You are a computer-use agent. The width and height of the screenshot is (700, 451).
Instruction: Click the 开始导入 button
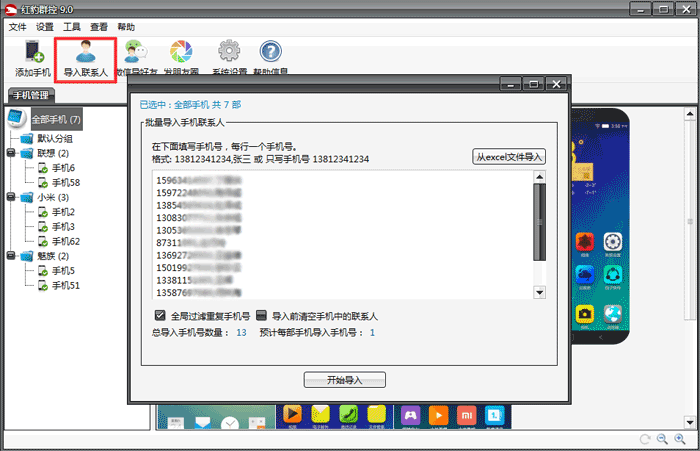coord(345,380)
